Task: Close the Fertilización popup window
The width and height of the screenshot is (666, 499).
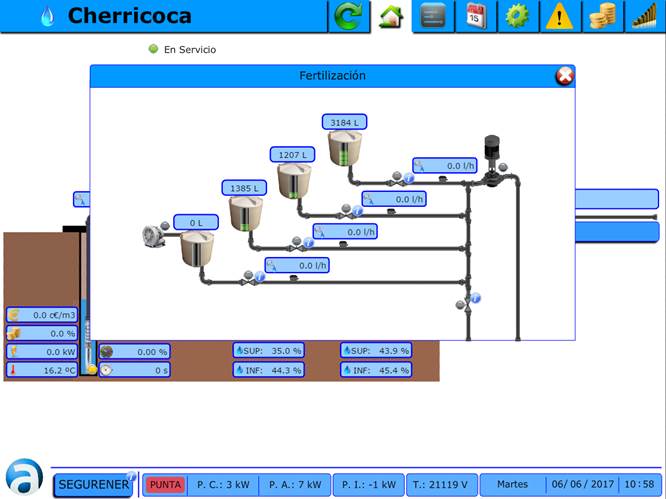Action: (x=564, y=76)
